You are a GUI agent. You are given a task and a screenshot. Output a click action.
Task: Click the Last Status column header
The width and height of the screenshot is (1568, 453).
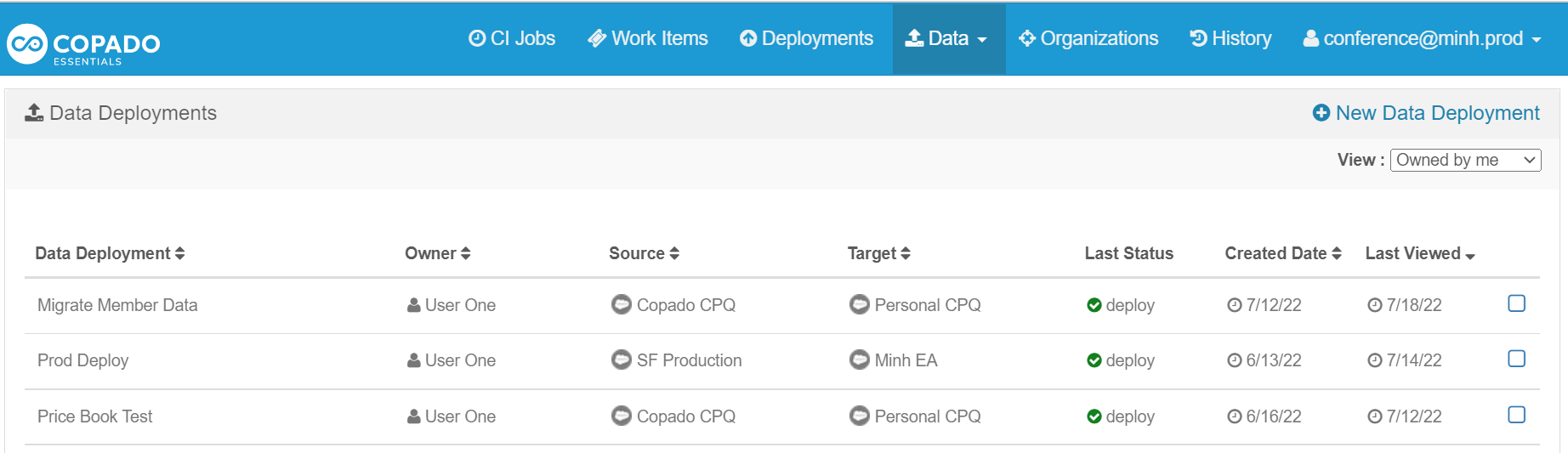[x=1128, y=253]
